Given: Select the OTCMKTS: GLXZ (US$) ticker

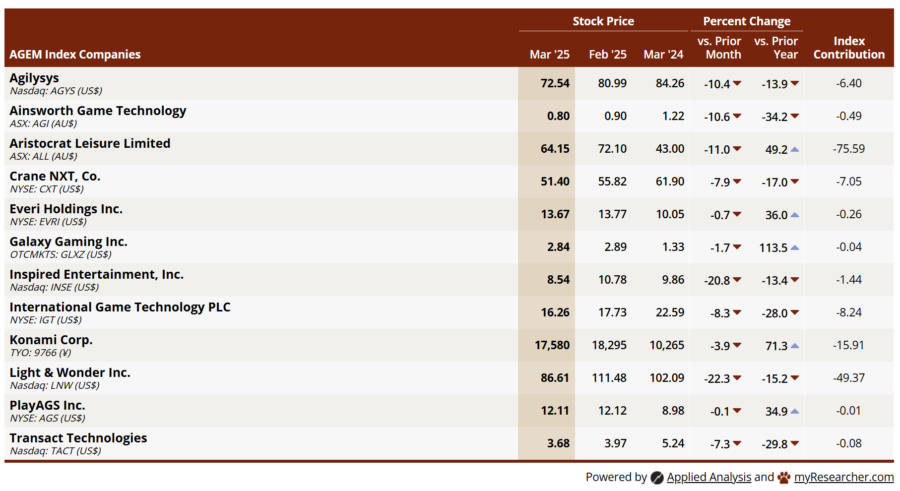Looking at the screenshot, I should click(x=60, y=255).
